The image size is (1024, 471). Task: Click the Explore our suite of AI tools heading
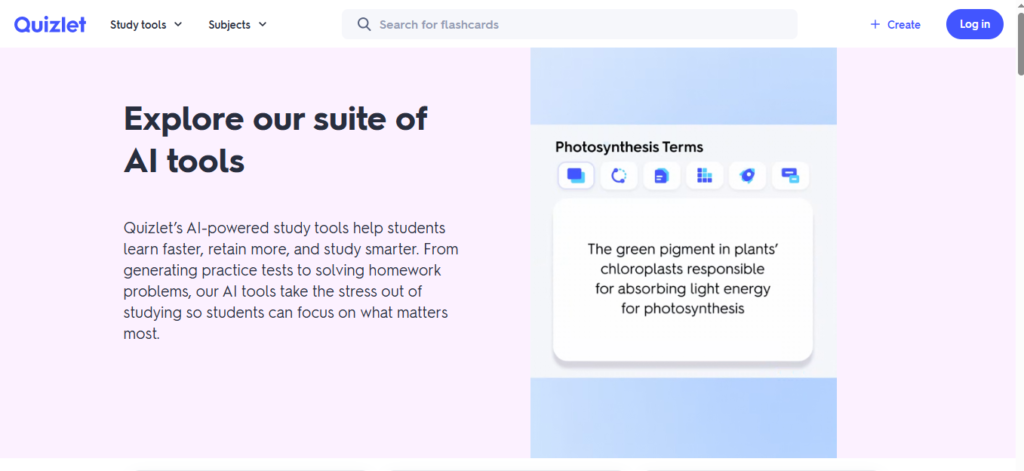click(276, 140)
